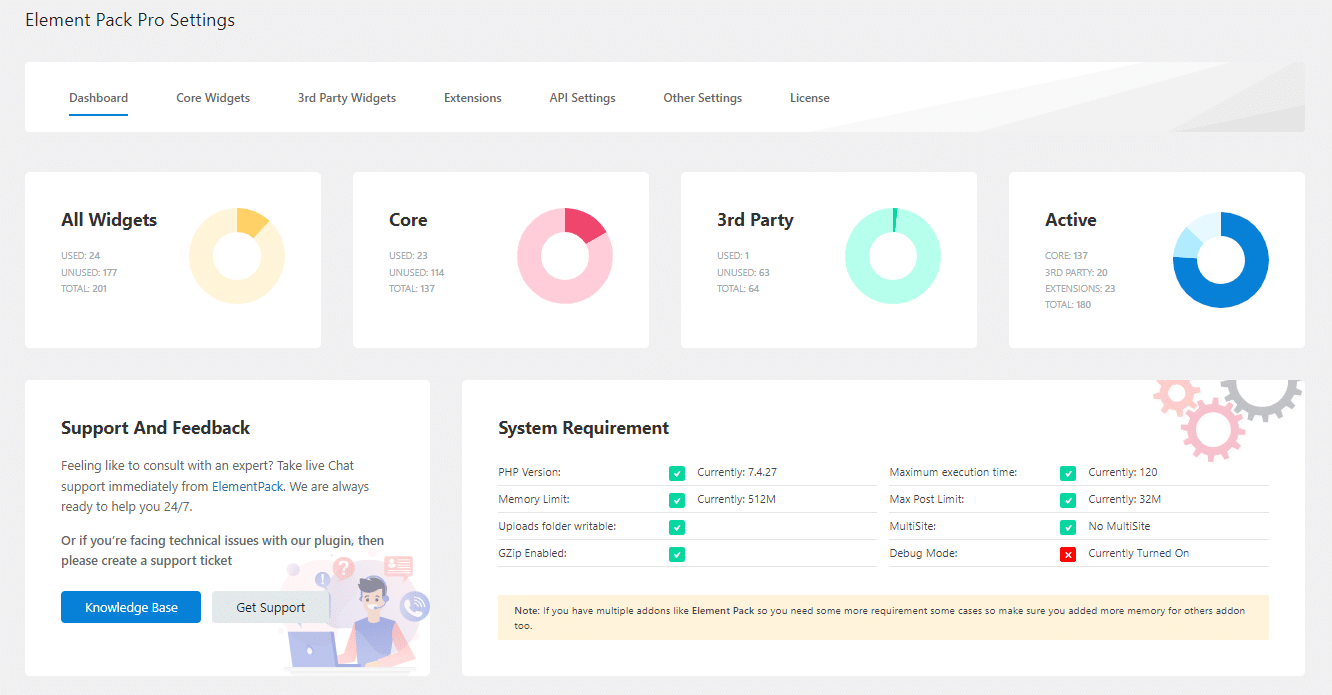1332x695 pixels.
Task: Click the Uploads folder writable status icon
Action: [x=677, y=526]
